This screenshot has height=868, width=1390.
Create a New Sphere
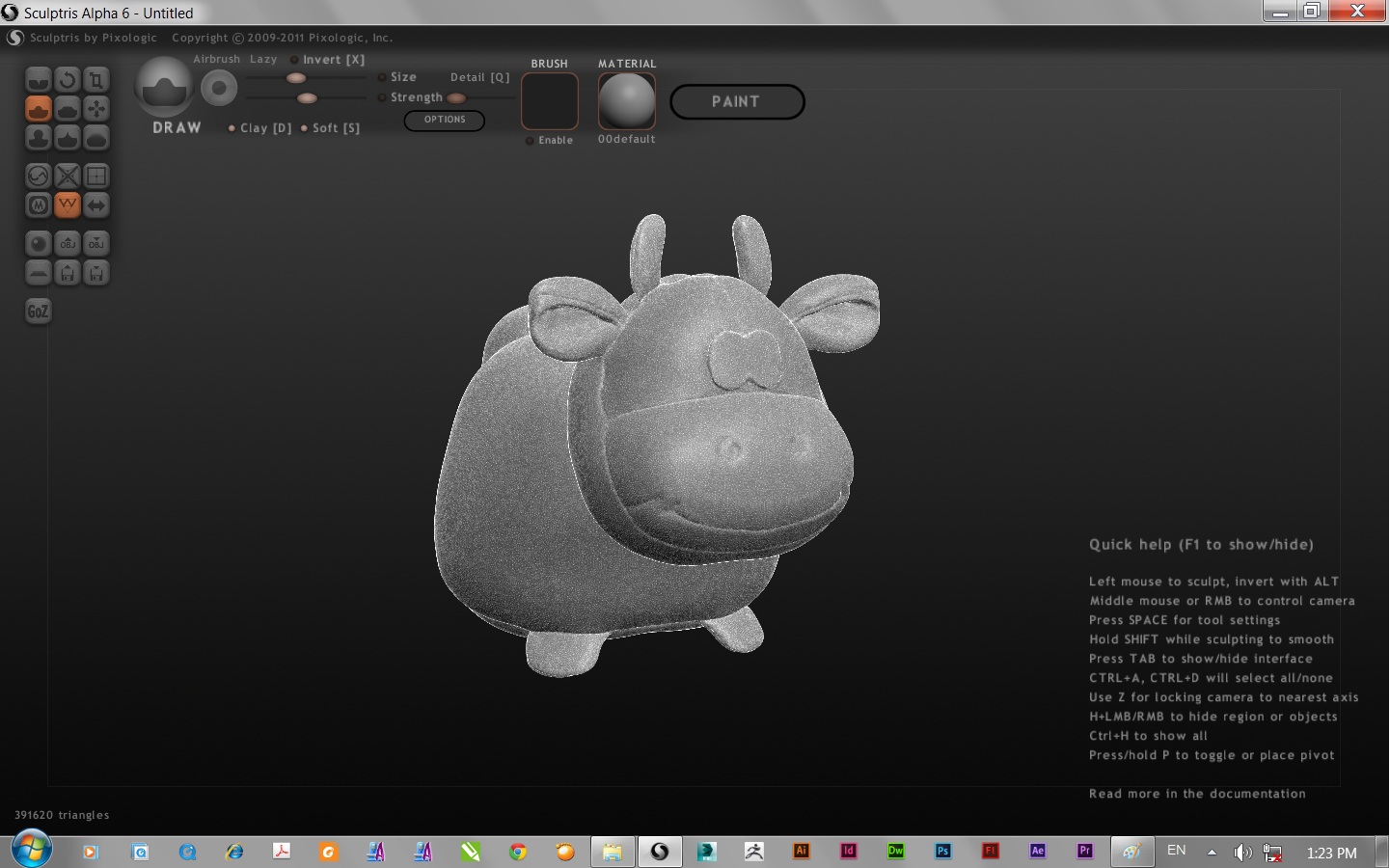click(39, 244)
